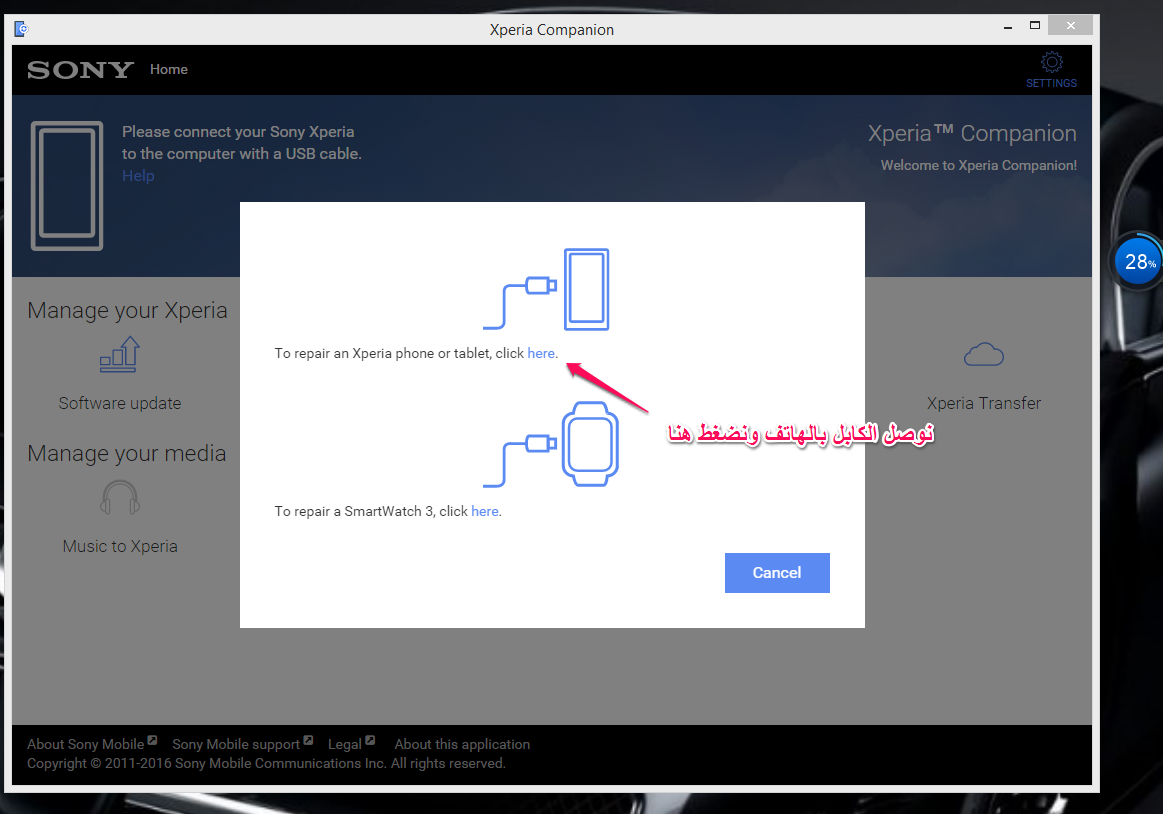Open the Help link under connect message
The width and height of the screenshot is (1163, 814).
pos(138,176)
